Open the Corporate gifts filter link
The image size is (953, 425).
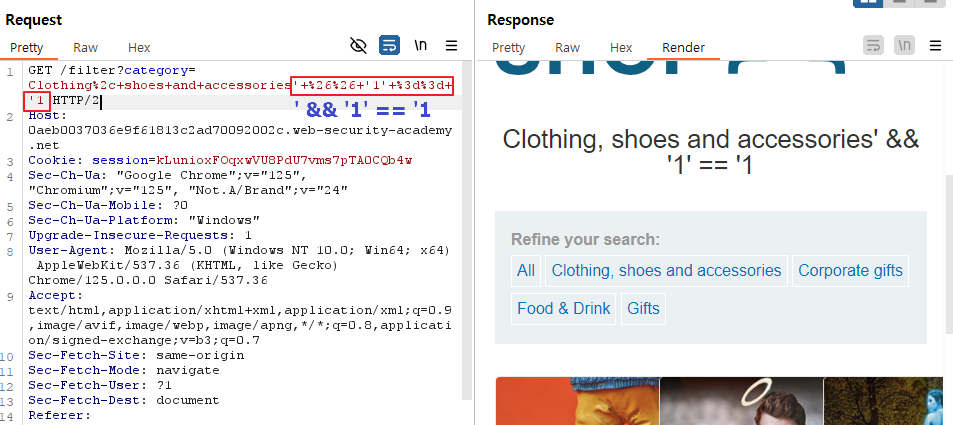point(850,271)
